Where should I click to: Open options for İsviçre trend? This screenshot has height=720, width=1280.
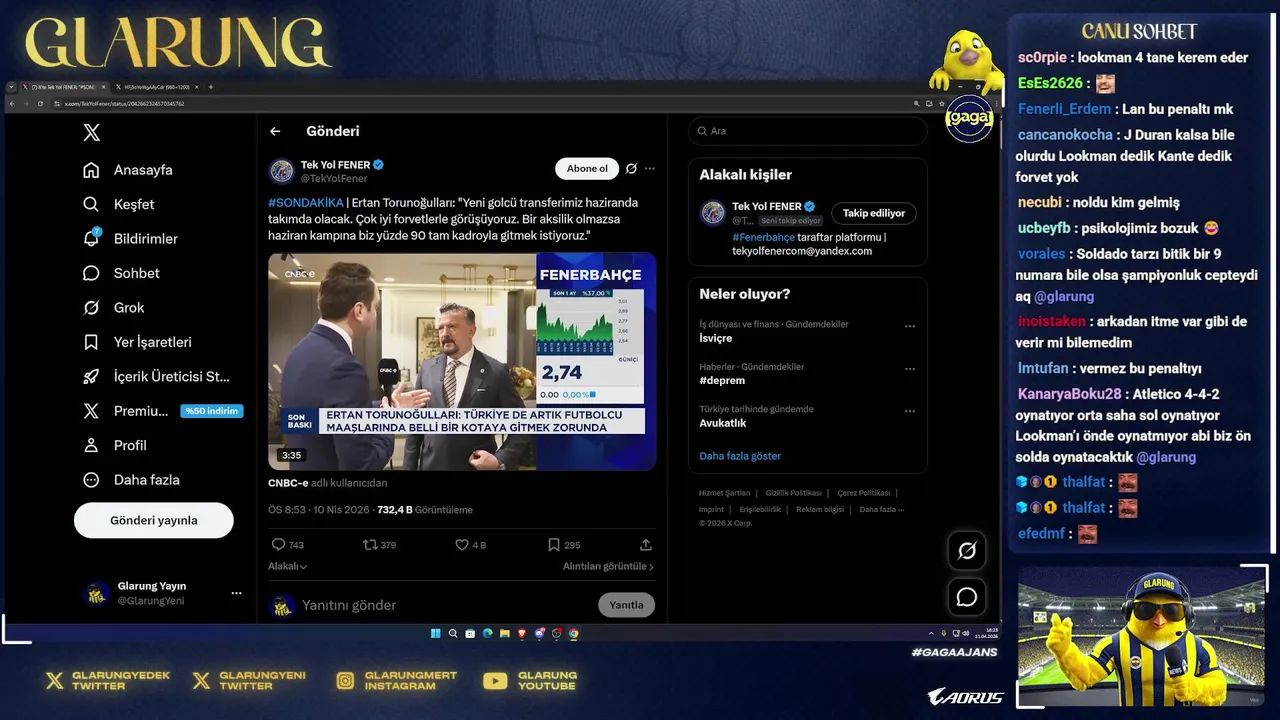(x=910, y=326)
